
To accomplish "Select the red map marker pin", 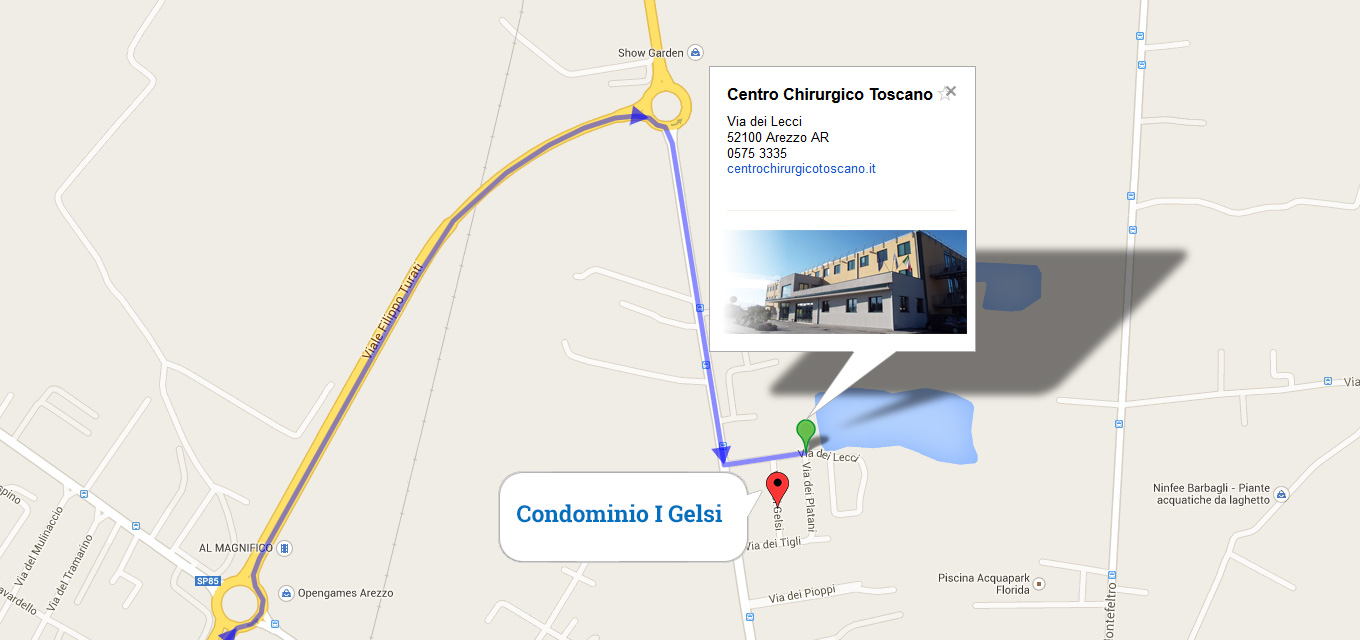I will [777, 489].
